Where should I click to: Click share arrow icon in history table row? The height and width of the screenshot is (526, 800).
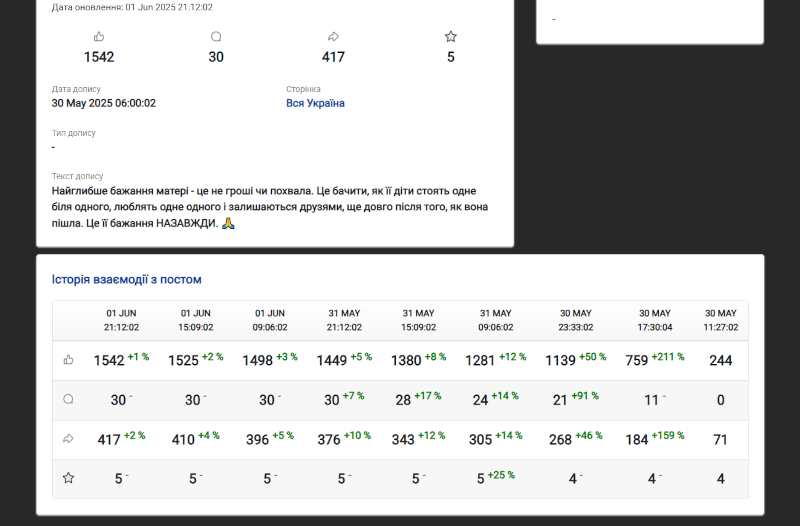(x=69, y=438)
